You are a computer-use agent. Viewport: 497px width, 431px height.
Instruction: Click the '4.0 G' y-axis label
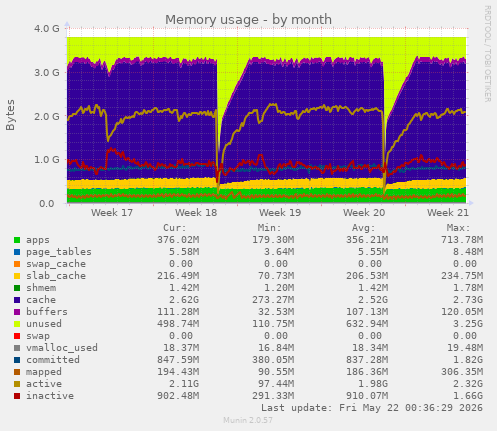click(47, 29)
